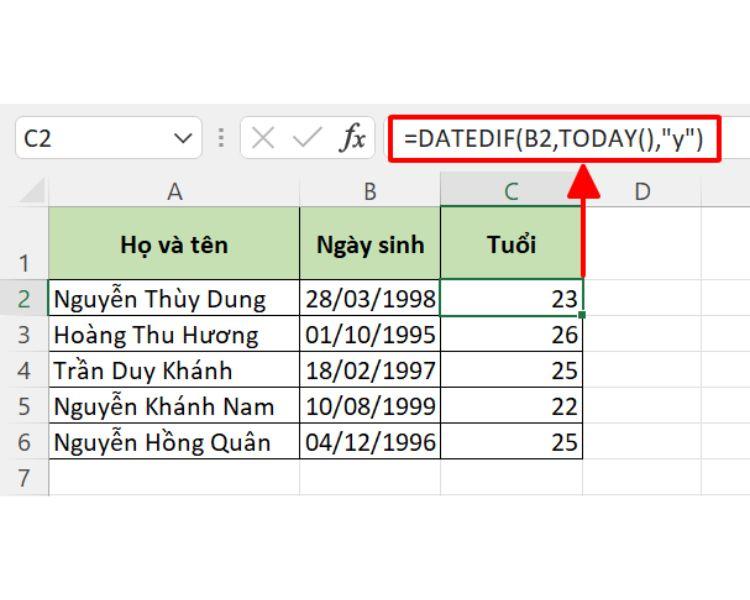
Task: Select age cell showing 23
Action: 511,298
